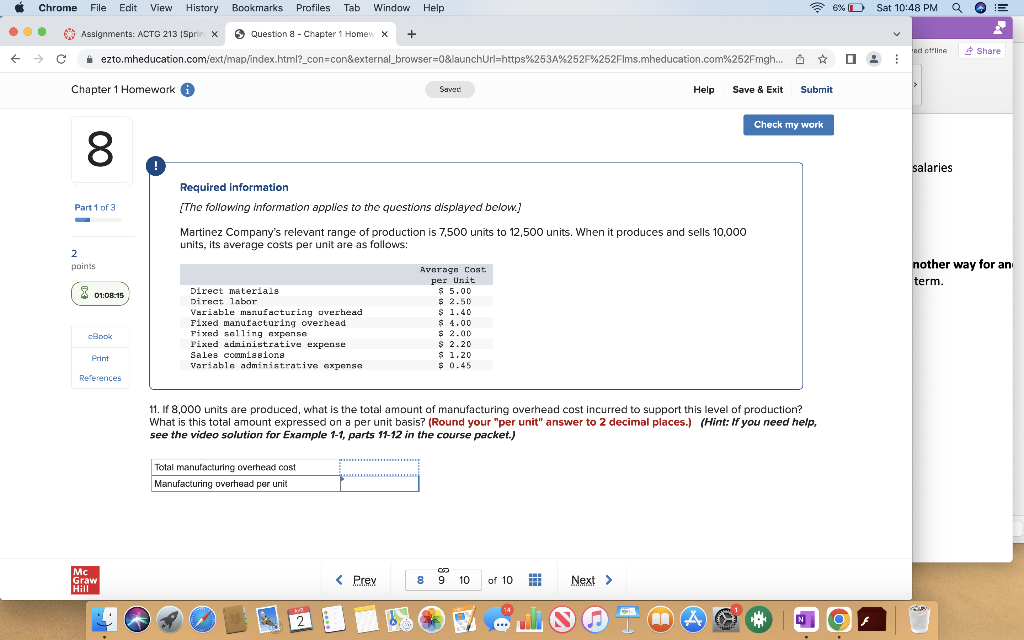1024x640 pixels.
Task: Click the McGraw Hill logo
Action: pyautogui.click(x=86, y=580)
